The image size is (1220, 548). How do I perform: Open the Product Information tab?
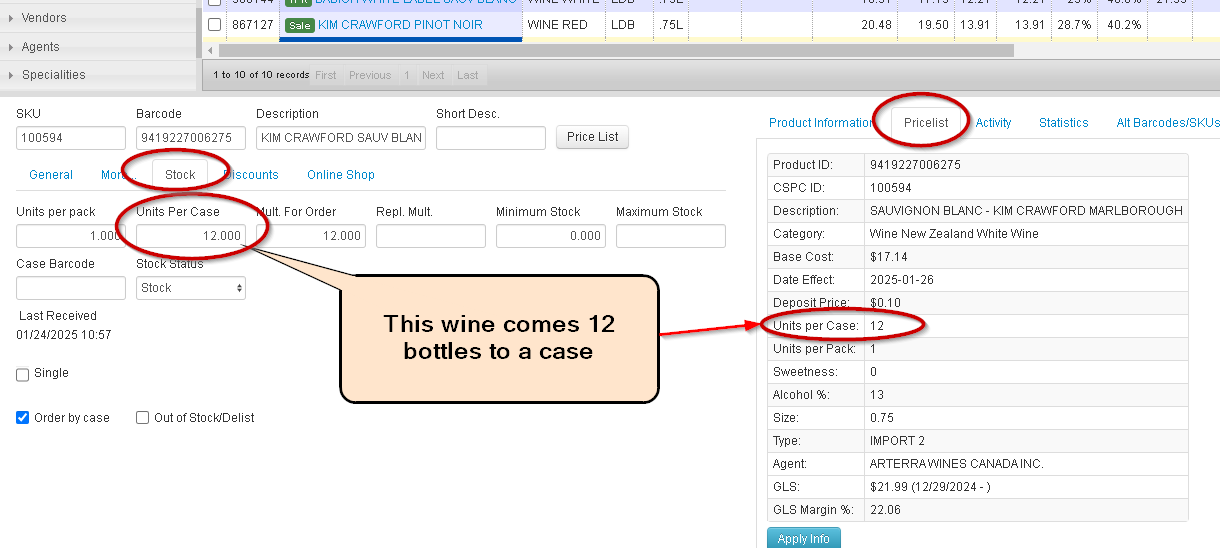click(821, 123)
